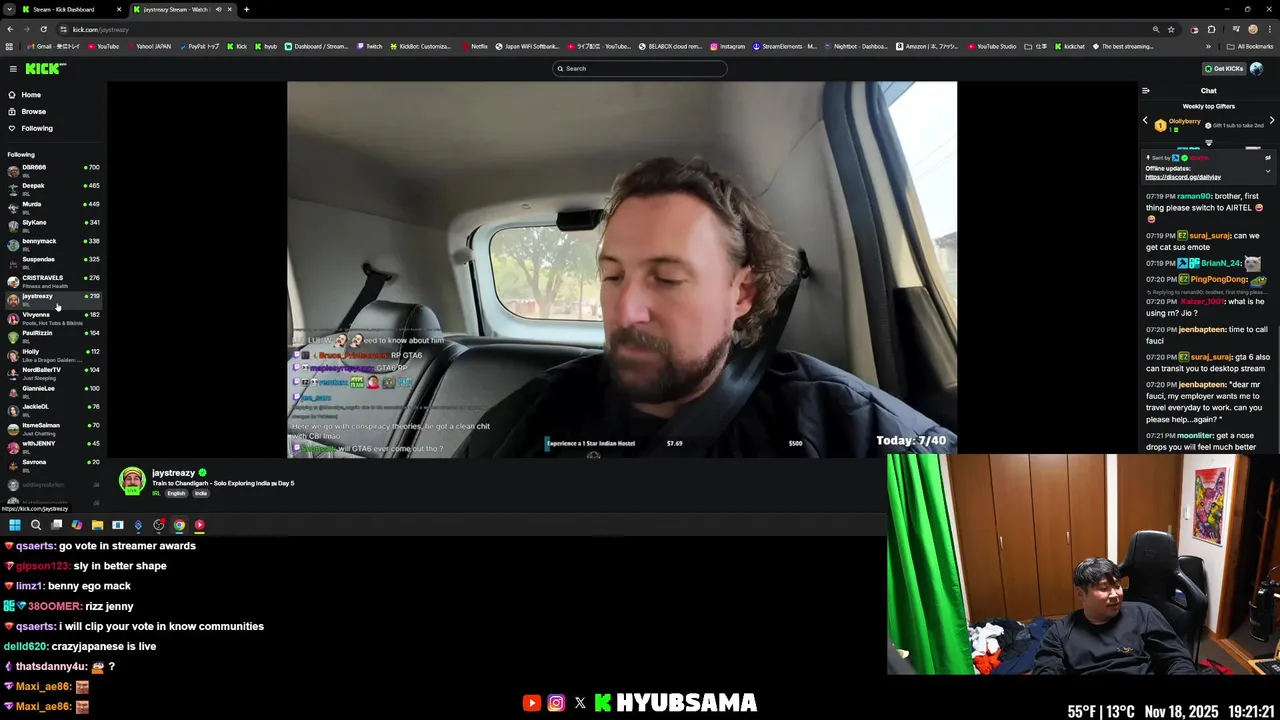Open Deepak channel in Following list

tap(52, 188)
